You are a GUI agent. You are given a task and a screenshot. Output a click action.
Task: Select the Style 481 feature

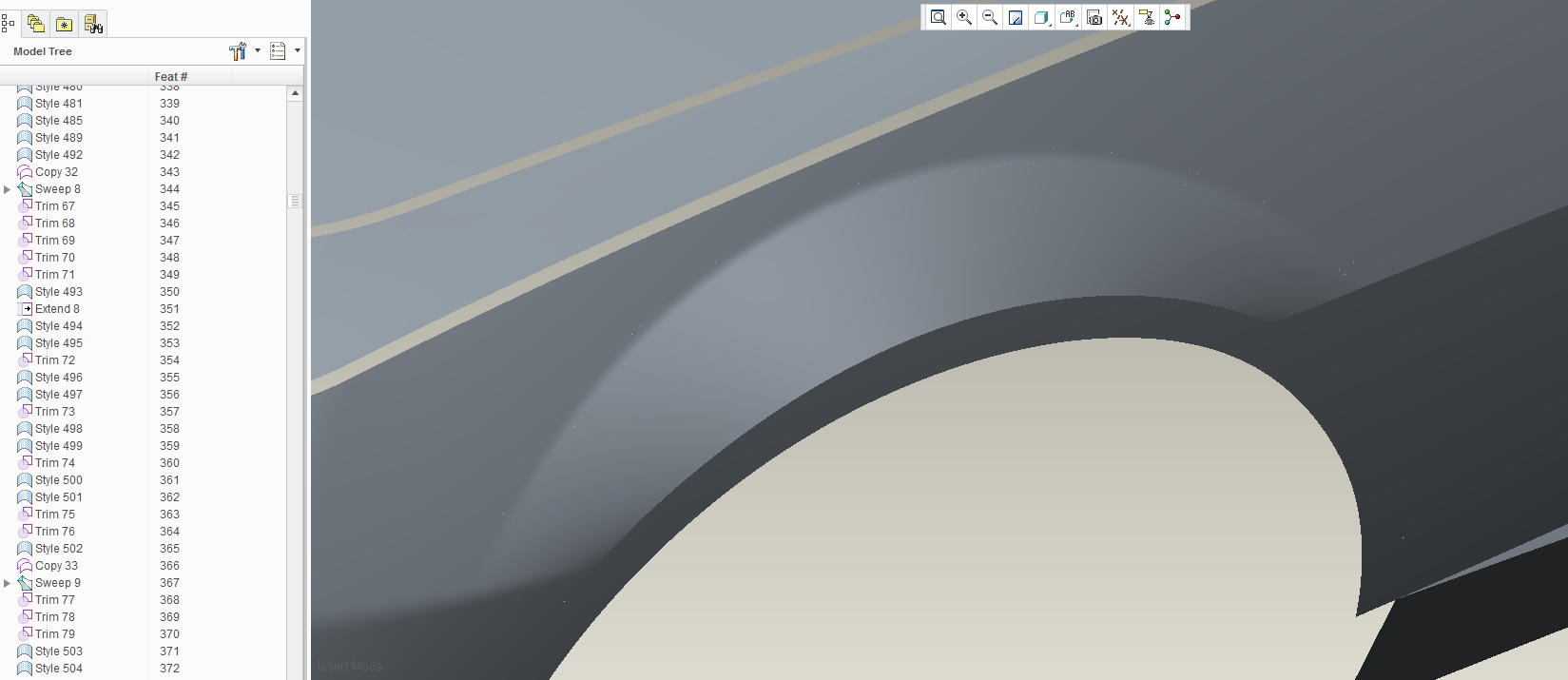click(x=59, y=104)
